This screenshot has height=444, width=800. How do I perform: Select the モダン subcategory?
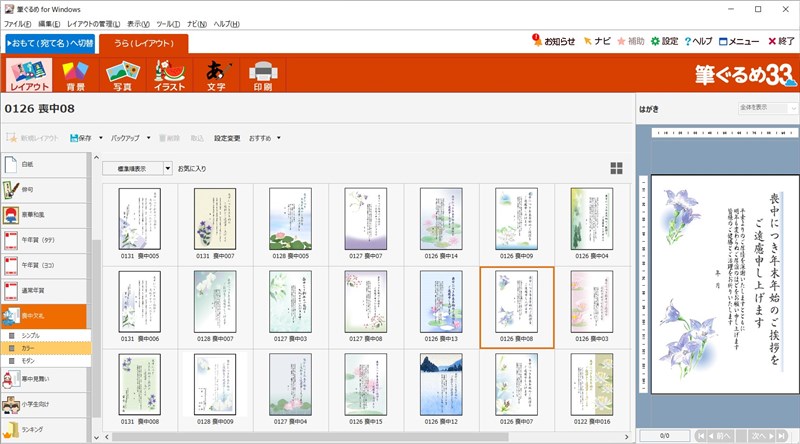46,361
